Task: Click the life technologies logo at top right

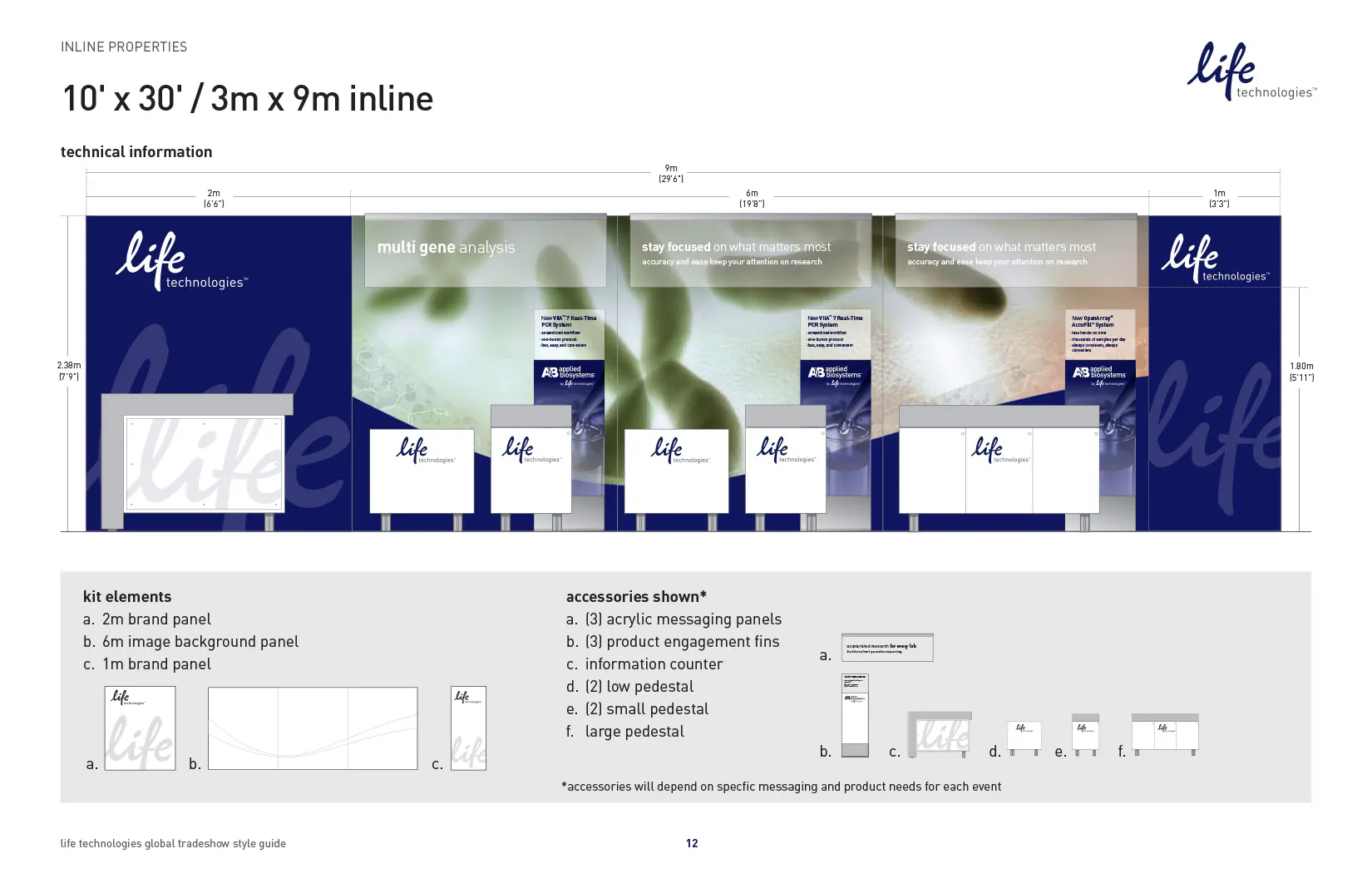Action: click(x=1251, y=72)
